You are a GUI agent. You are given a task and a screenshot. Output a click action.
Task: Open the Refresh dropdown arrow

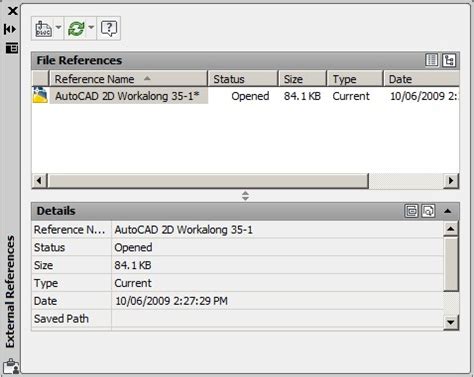[91, 28]
